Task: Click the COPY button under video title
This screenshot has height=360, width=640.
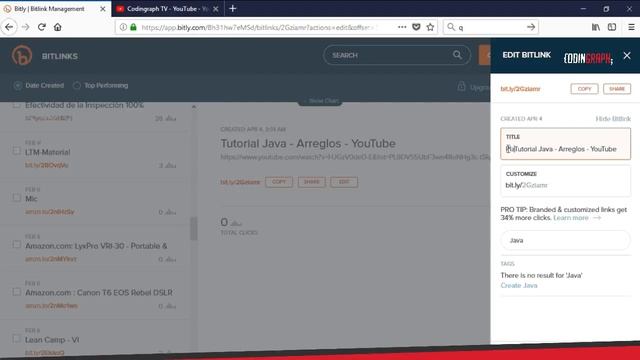Action: [x=279, y=182]
